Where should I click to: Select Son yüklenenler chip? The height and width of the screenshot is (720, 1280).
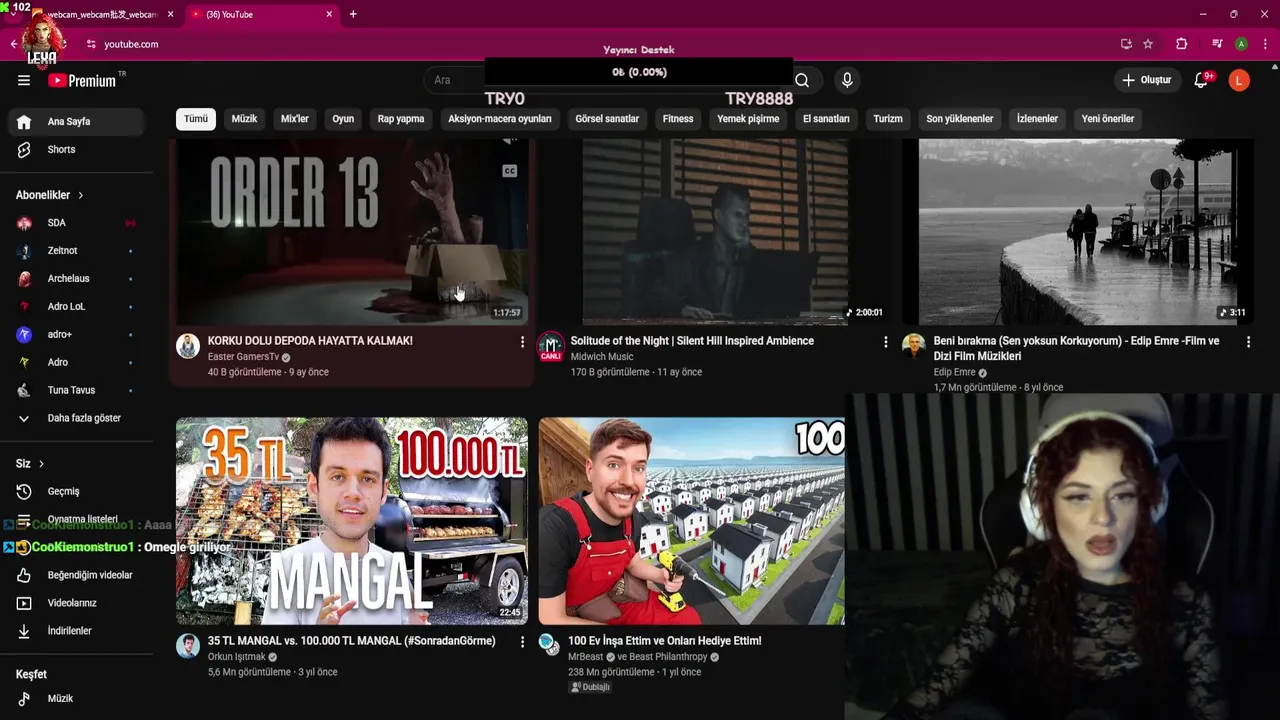960,119
